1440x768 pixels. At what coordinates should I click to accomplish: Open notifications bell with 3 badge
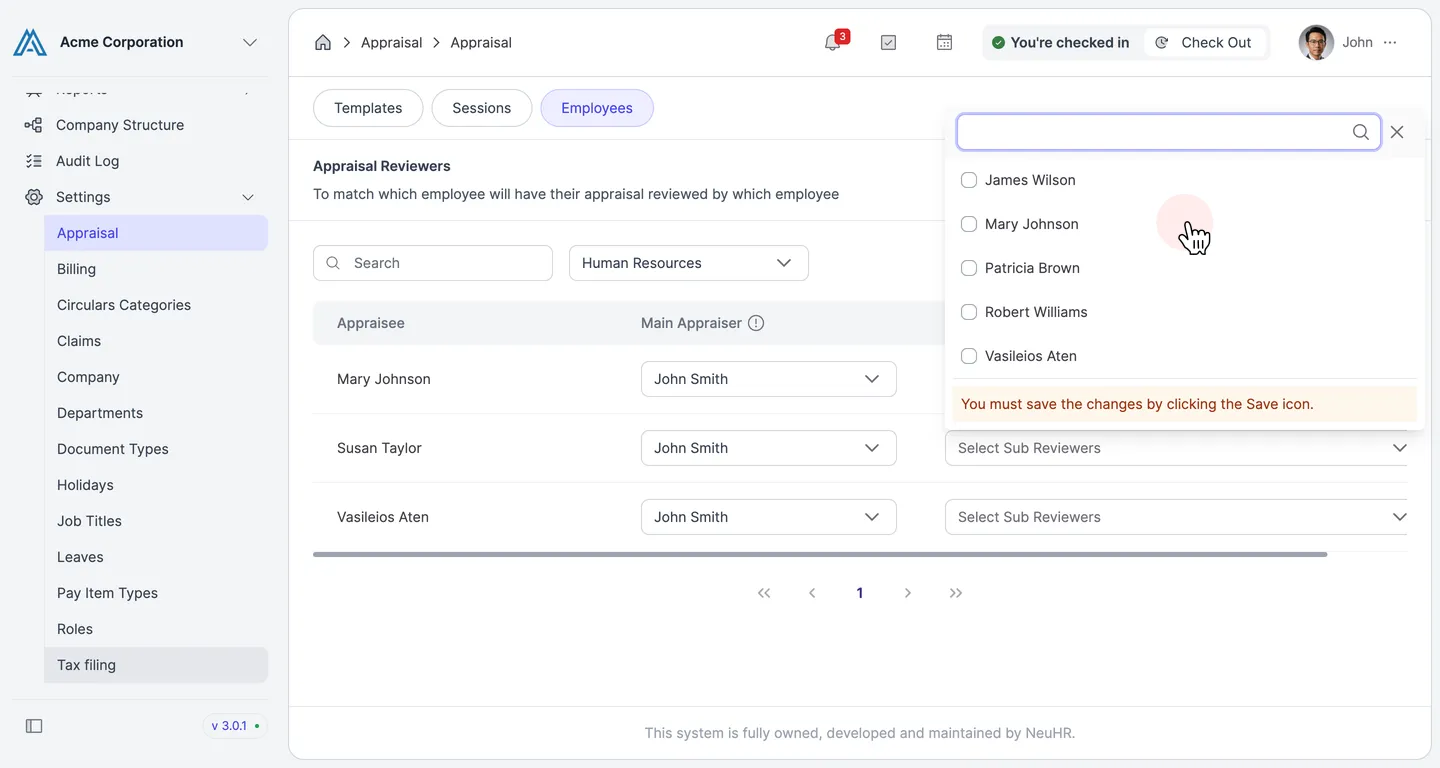click(833, 42)
